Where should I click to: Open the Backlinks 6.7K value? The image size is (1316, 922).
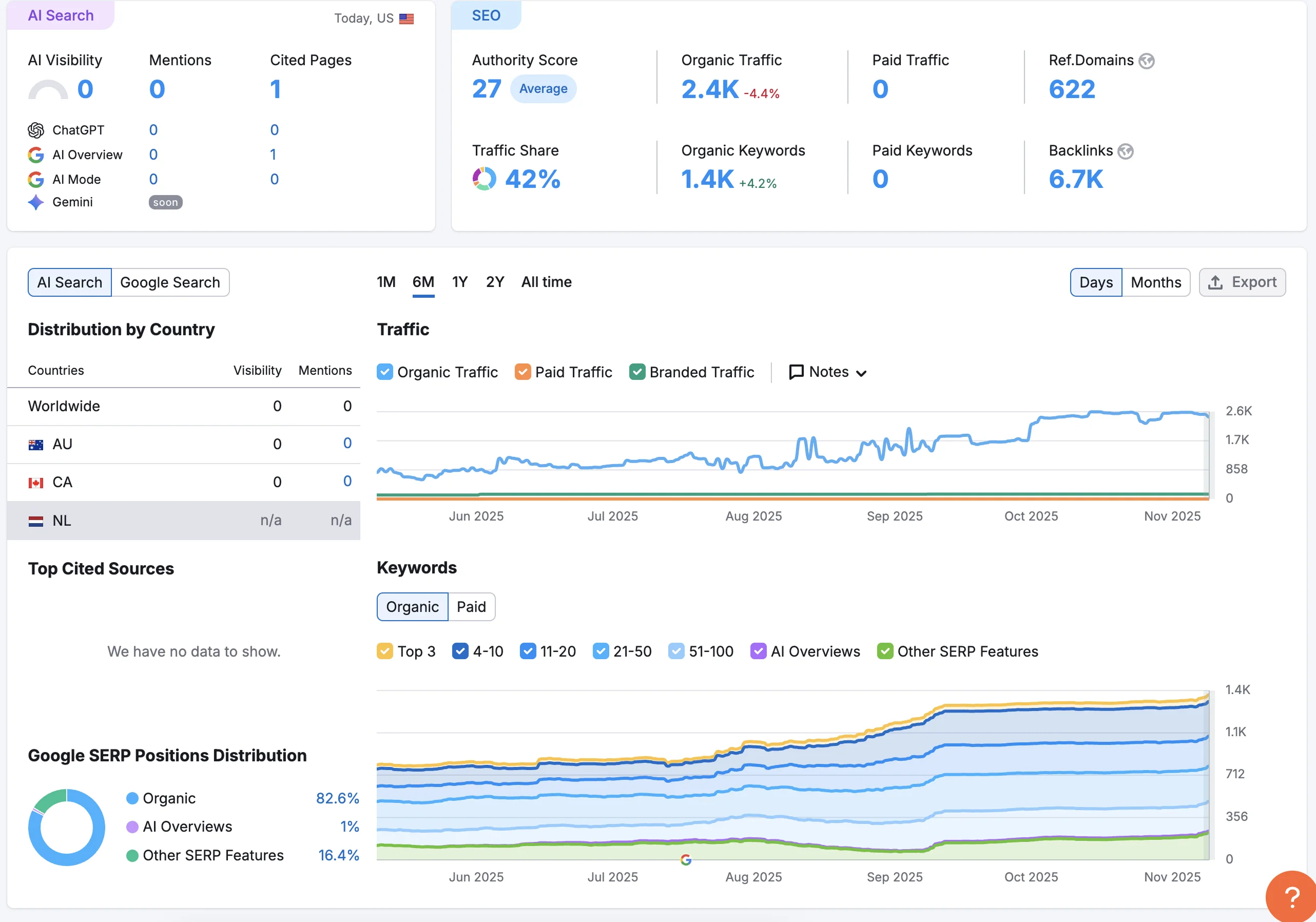[1076, 180]
